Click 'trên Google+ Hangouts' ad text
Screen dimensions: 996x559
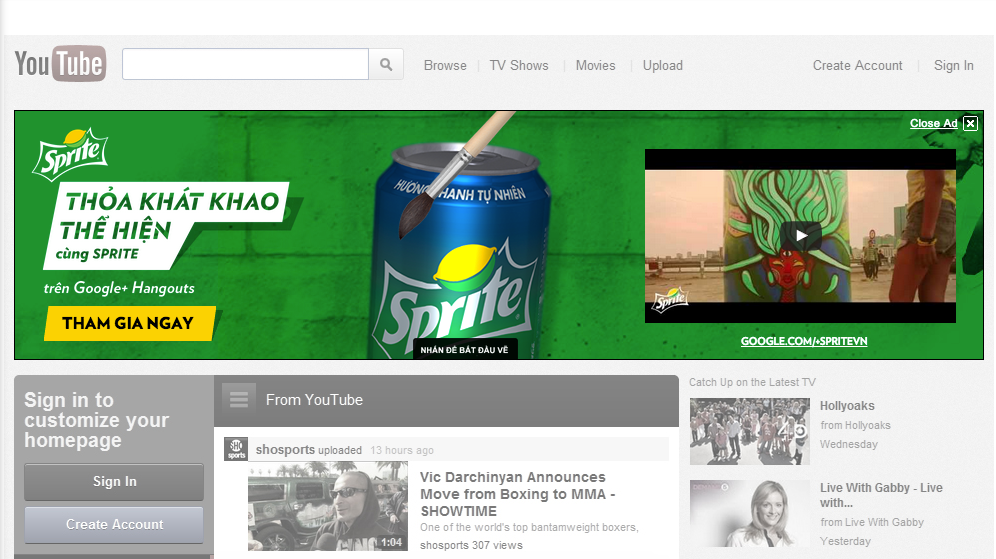[119, 288]
